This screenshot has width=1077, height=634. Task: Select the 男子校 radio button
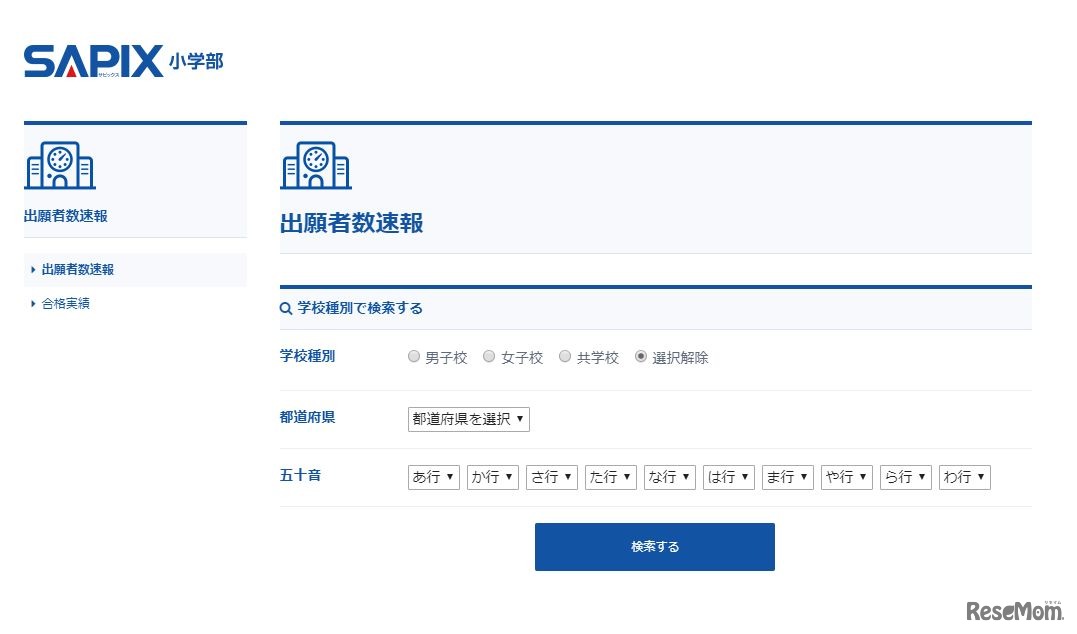click(x=413, y=356)
